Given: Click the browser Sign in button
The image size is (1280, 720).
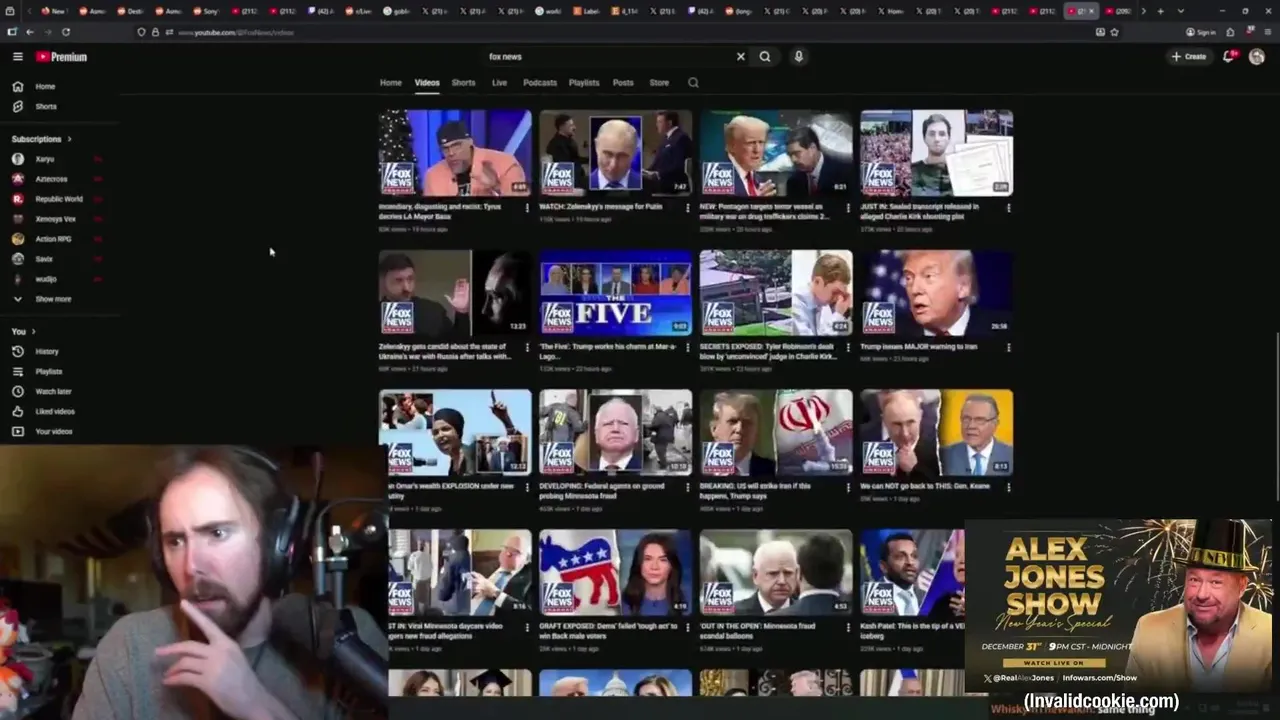Looking at the screenshot, I should 1201,32.
